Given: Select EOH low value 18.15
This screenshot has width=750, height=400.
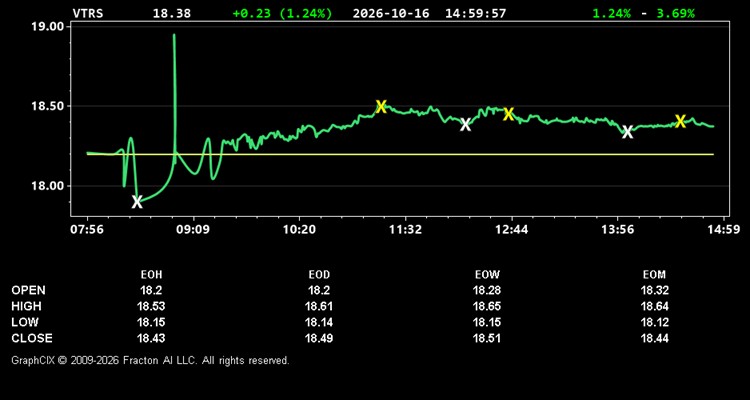Looking at the screenshot, I should pos(151,322).
